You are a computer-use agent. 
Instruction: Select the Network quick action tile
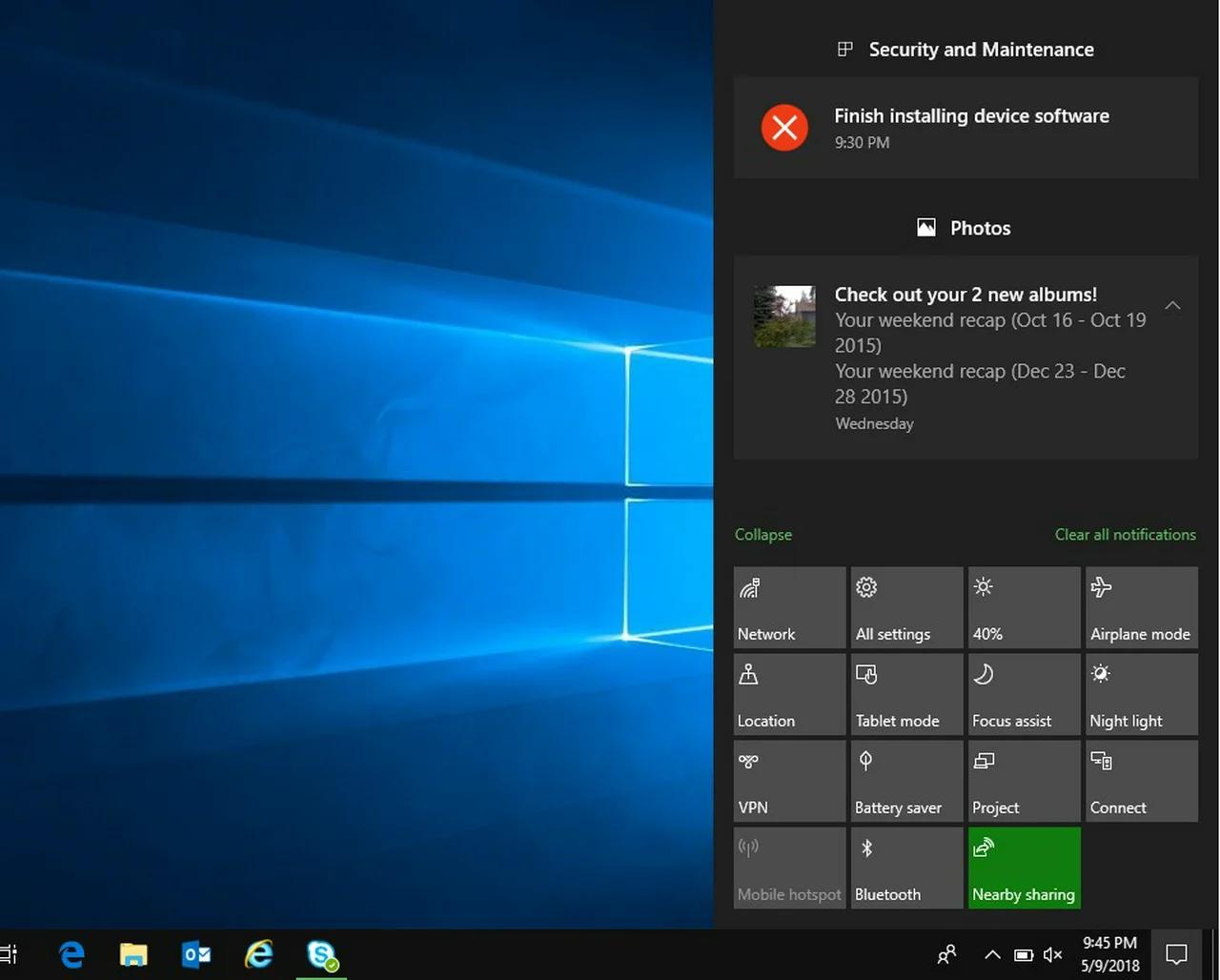point(789,607)
